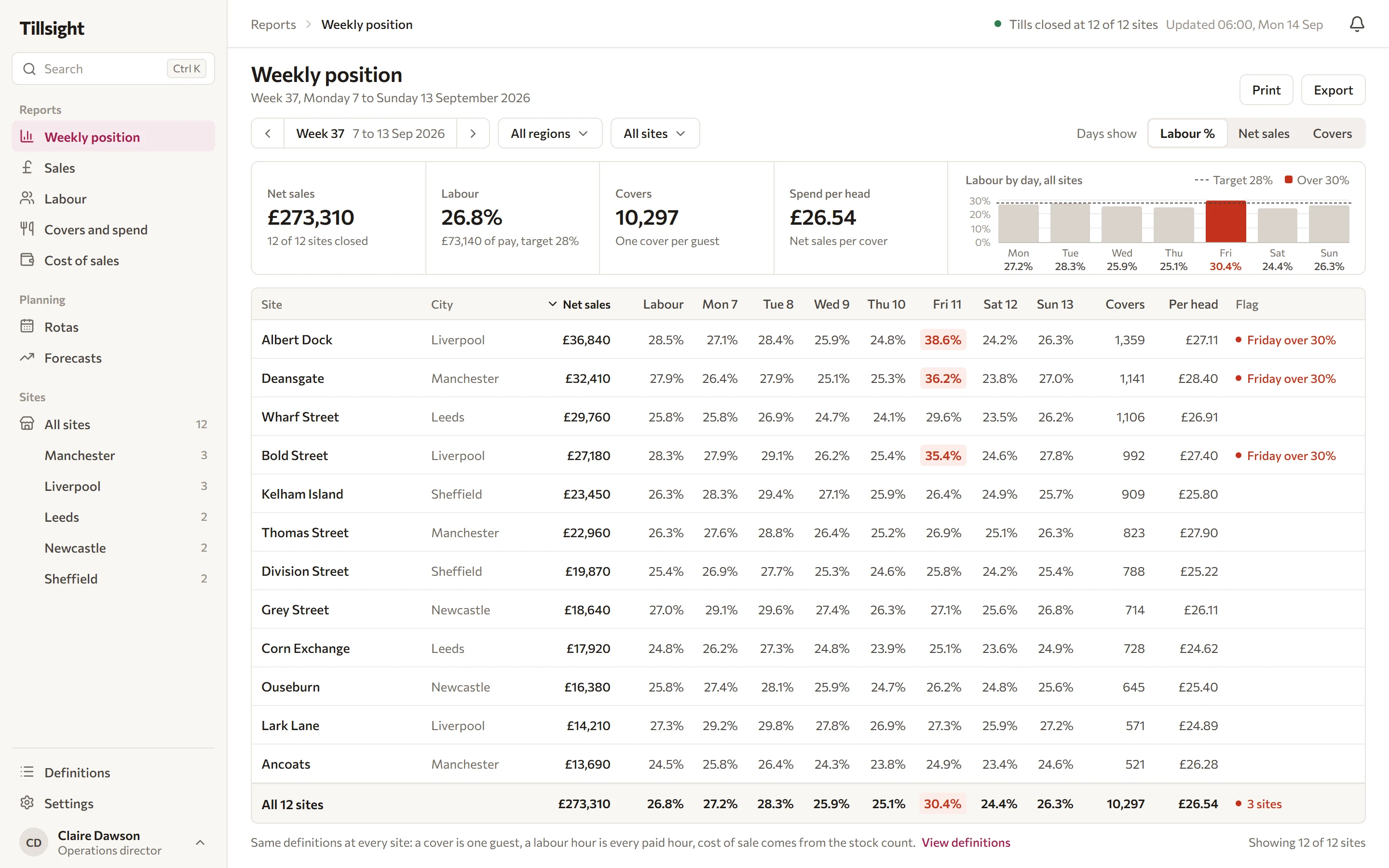Filter sites to Sheffield
This screenshot has height=868, width=1389.
[113, 579]
